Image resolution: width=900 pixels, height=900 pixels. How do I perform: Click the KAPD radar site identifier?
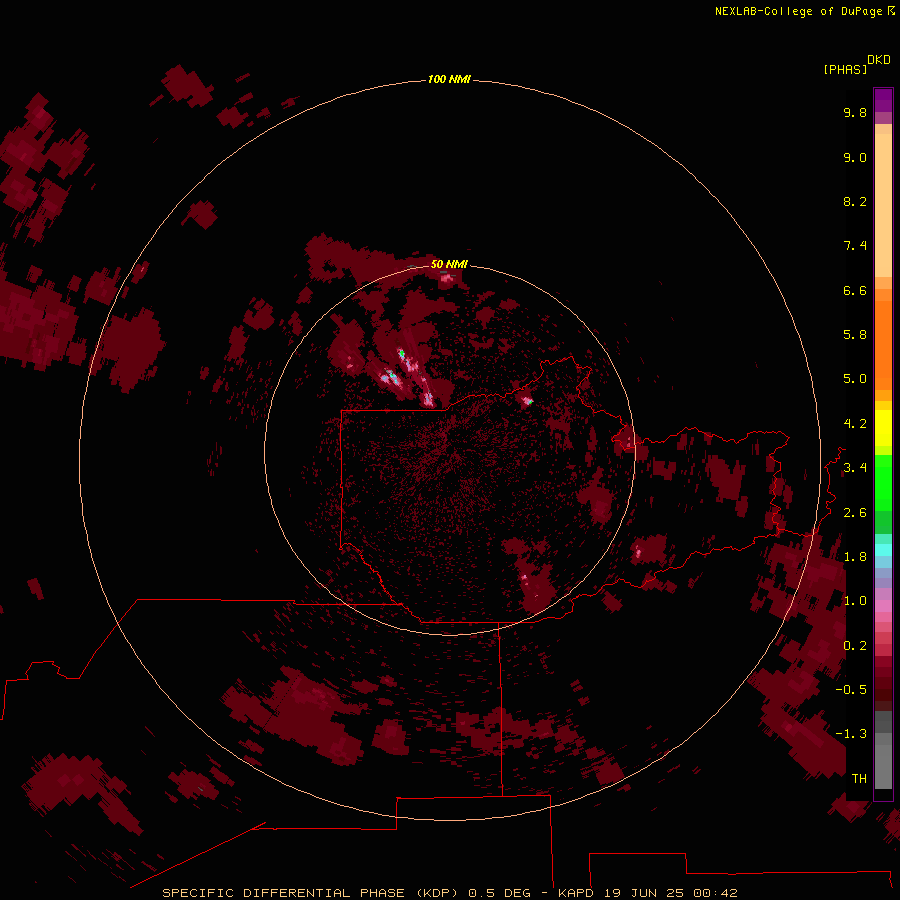(x=576, y=893)
